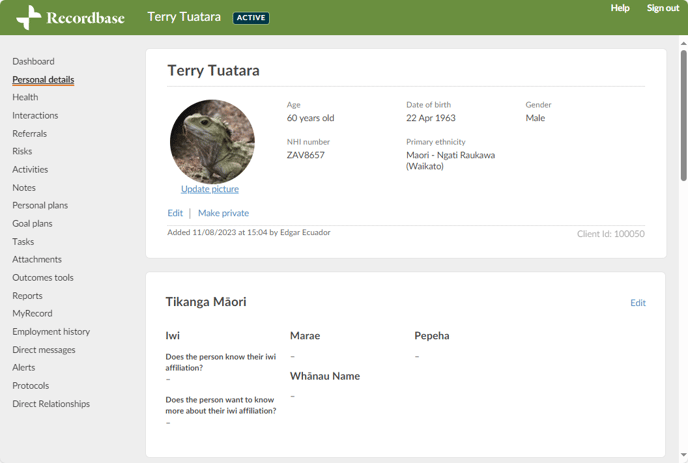Open Direct messages

click(x=44, y=350)
